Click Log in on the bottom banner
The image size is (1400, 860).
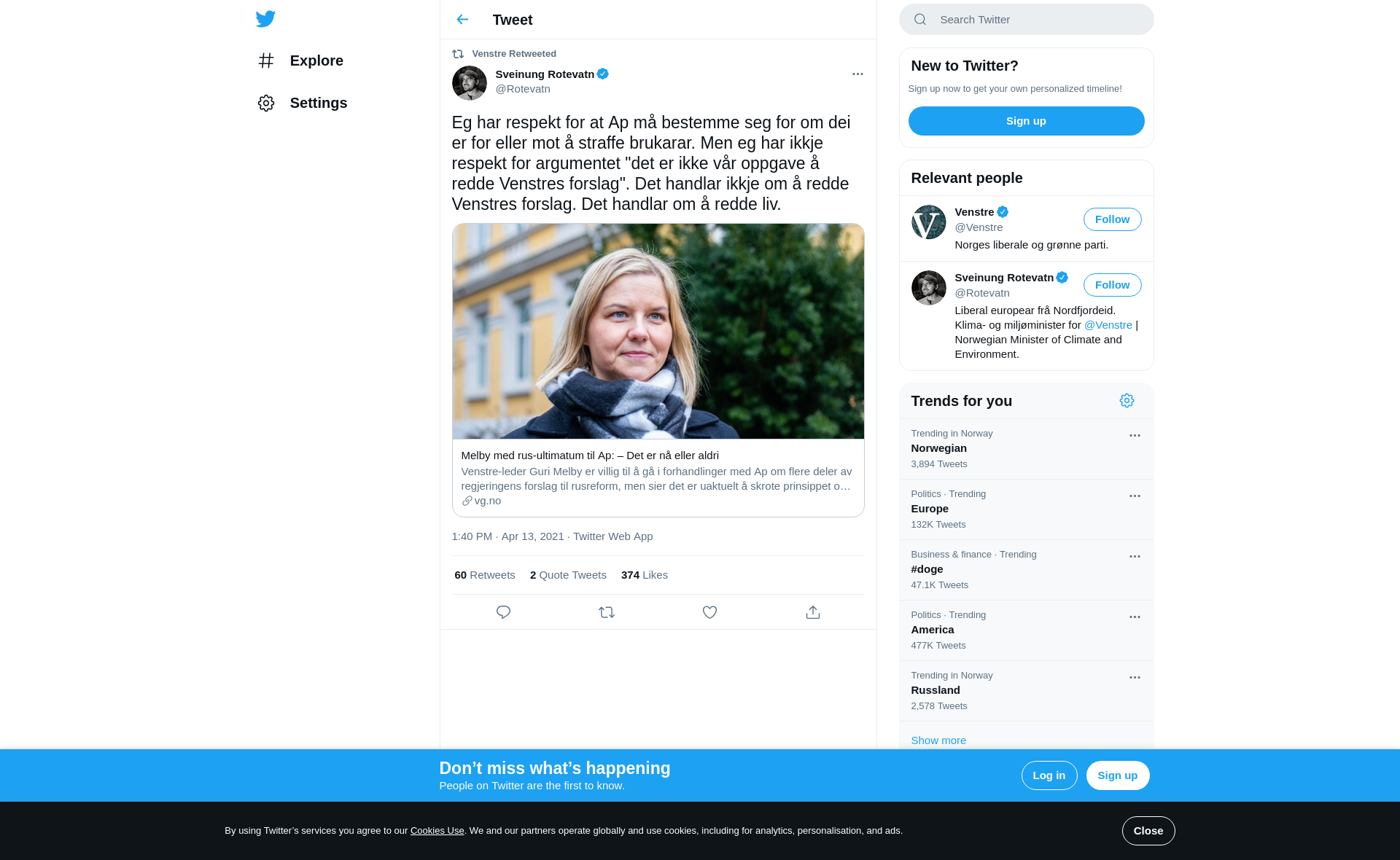pyautogui.click(x=1049, y=775)
